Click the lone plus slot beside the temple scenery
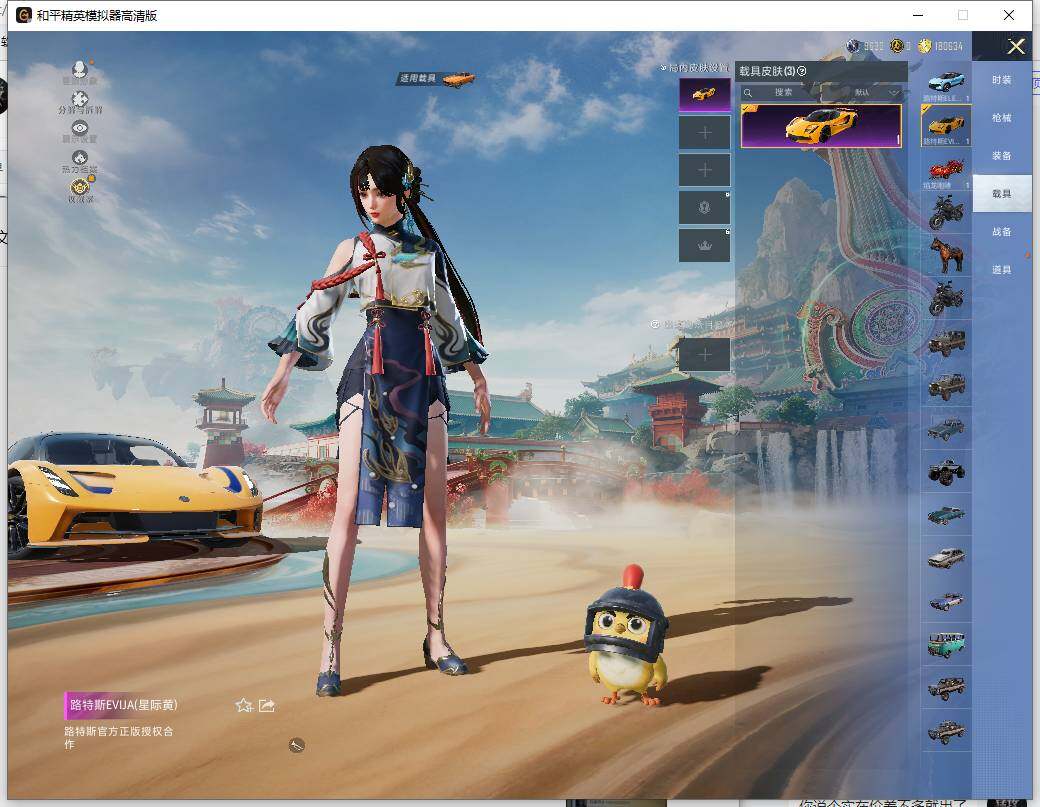 tap(704, 354)
